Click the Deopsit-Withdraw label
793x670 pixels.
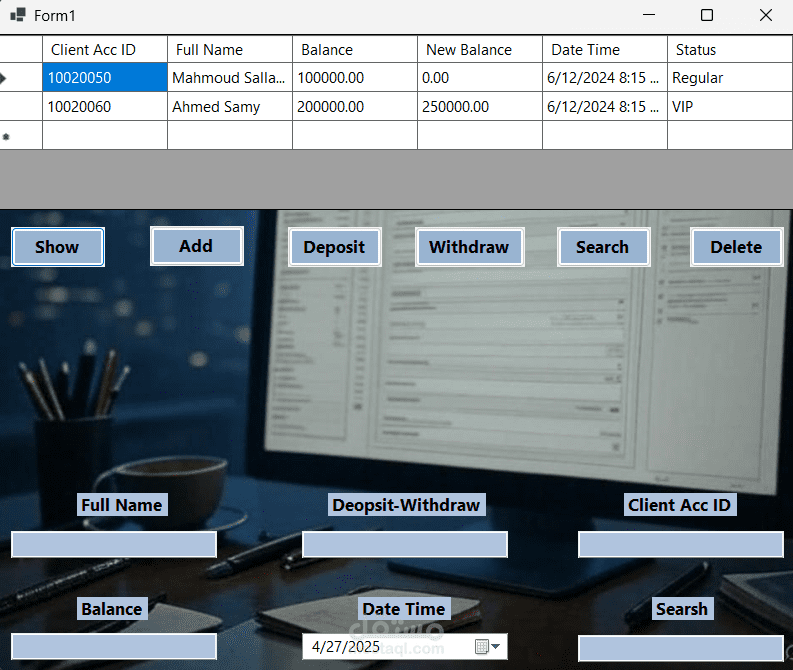click(x=407, y=505)
